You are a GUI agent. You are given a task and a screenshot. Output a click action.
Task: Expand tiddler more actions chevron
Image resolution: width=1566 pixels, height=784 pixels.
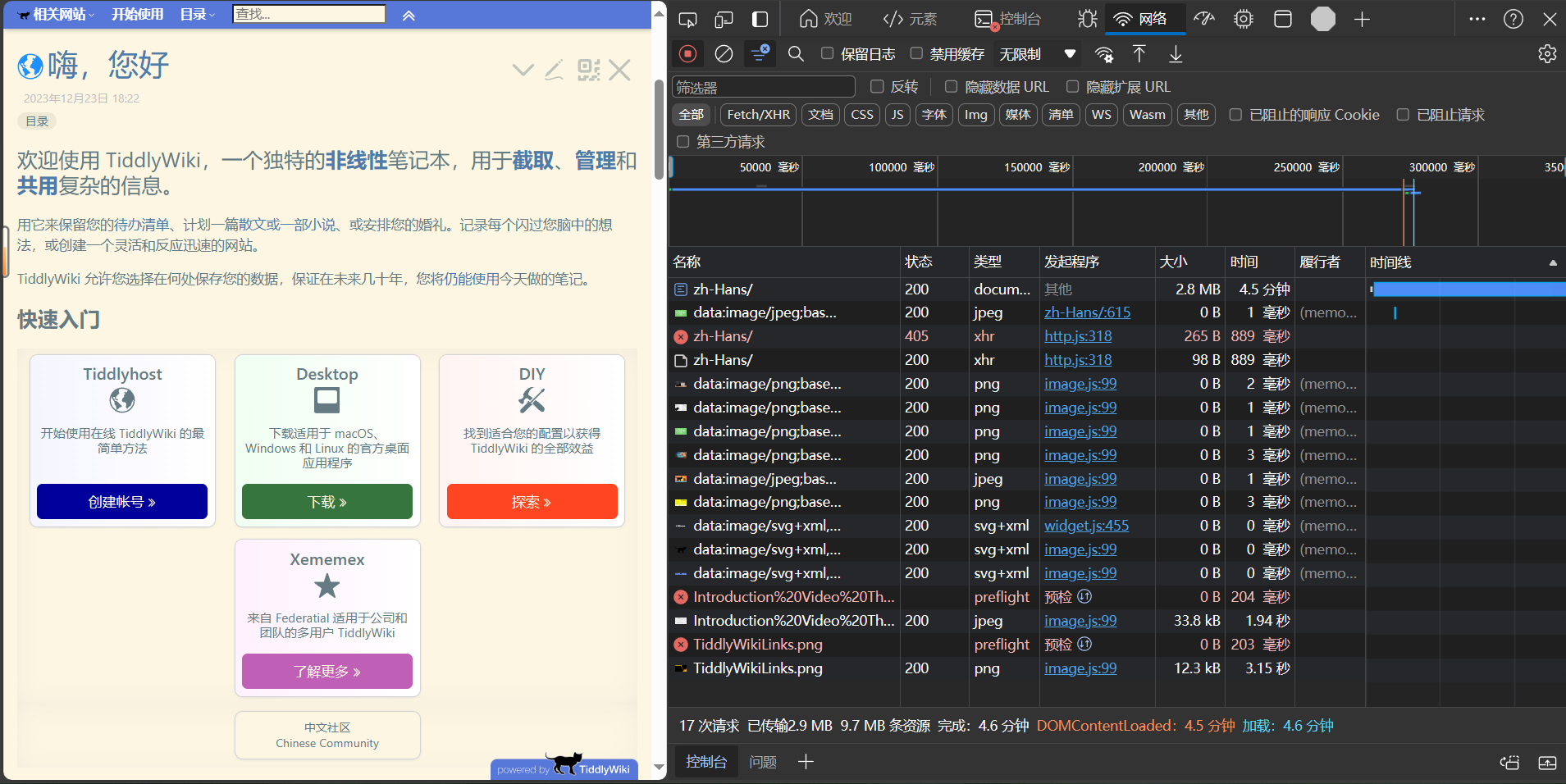click(523, 70)
